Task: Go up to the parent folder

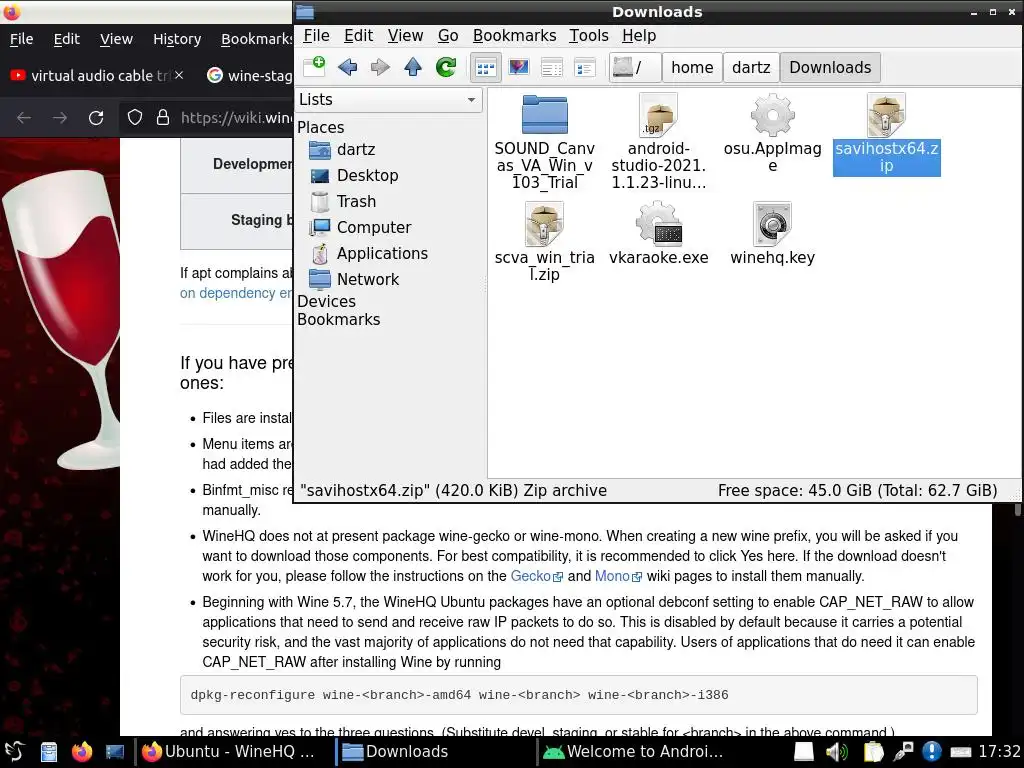Action: pos(413,67)
